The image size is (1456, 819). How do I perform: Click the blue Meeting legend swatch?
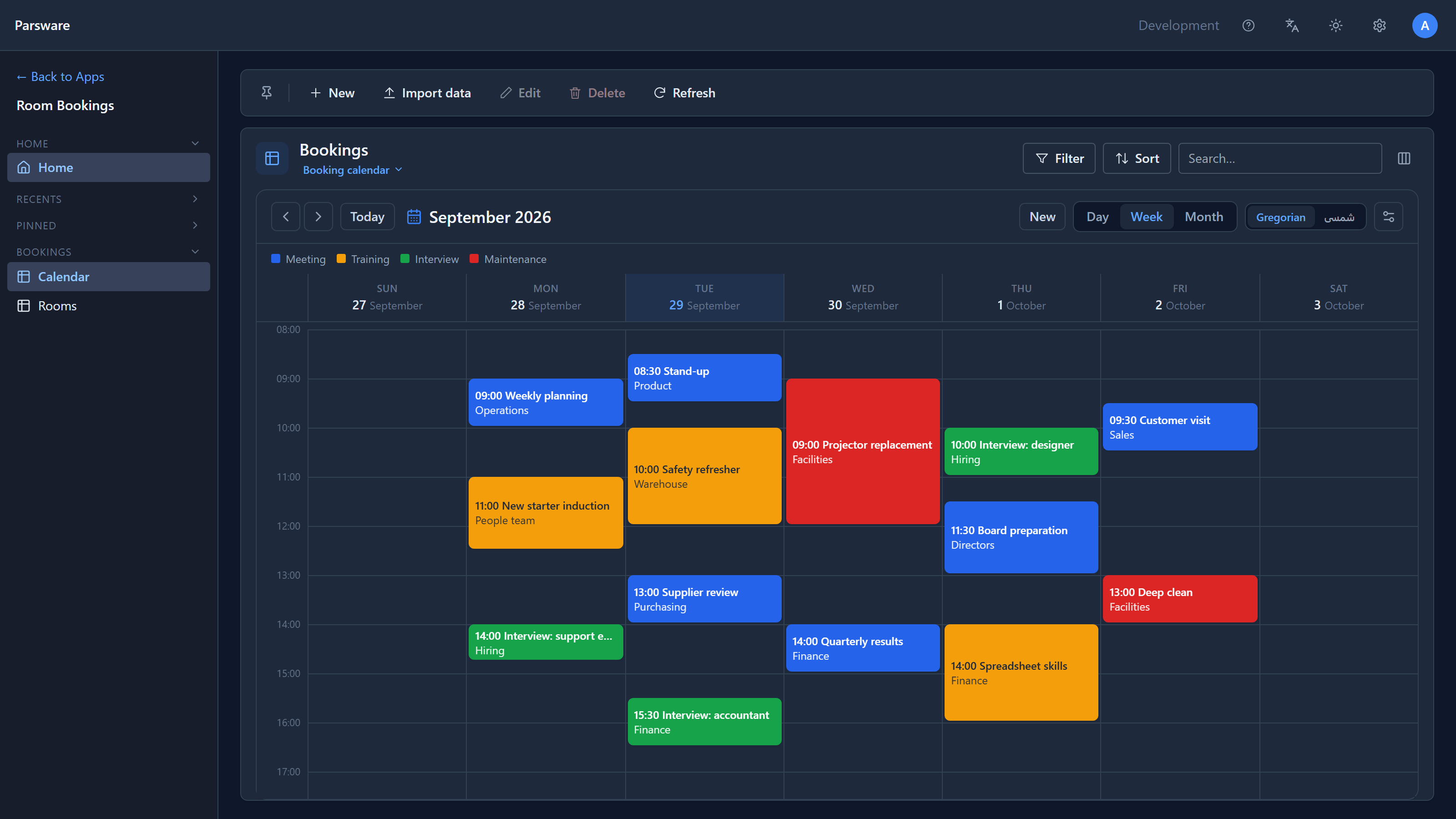276,259
